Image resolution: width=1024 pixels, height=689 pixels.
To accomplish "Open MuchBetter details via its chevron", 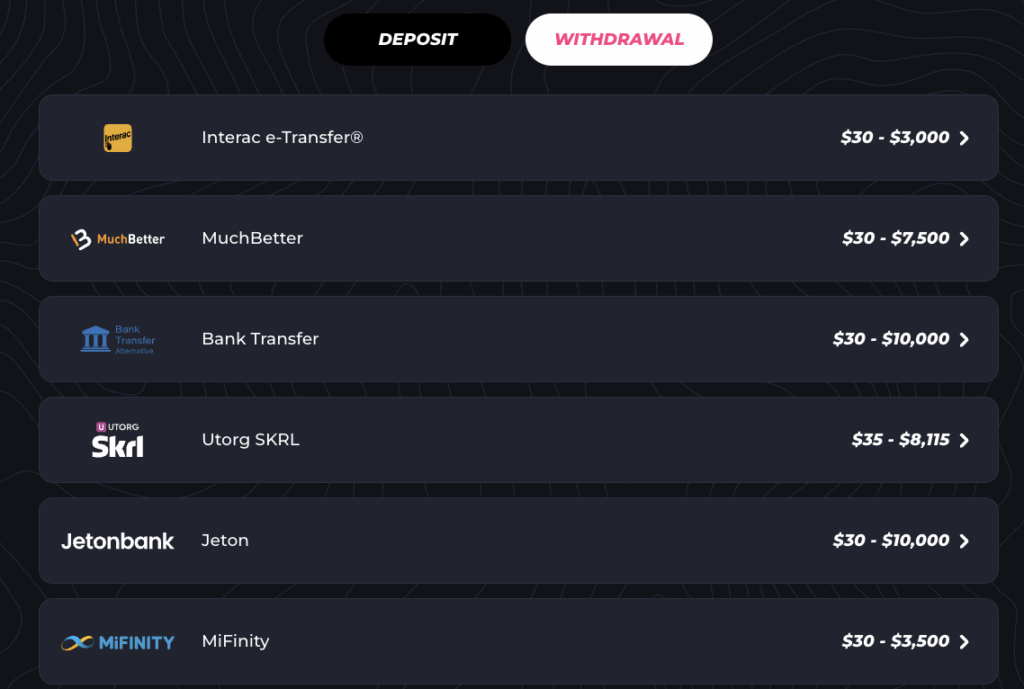I will (964, 239).
